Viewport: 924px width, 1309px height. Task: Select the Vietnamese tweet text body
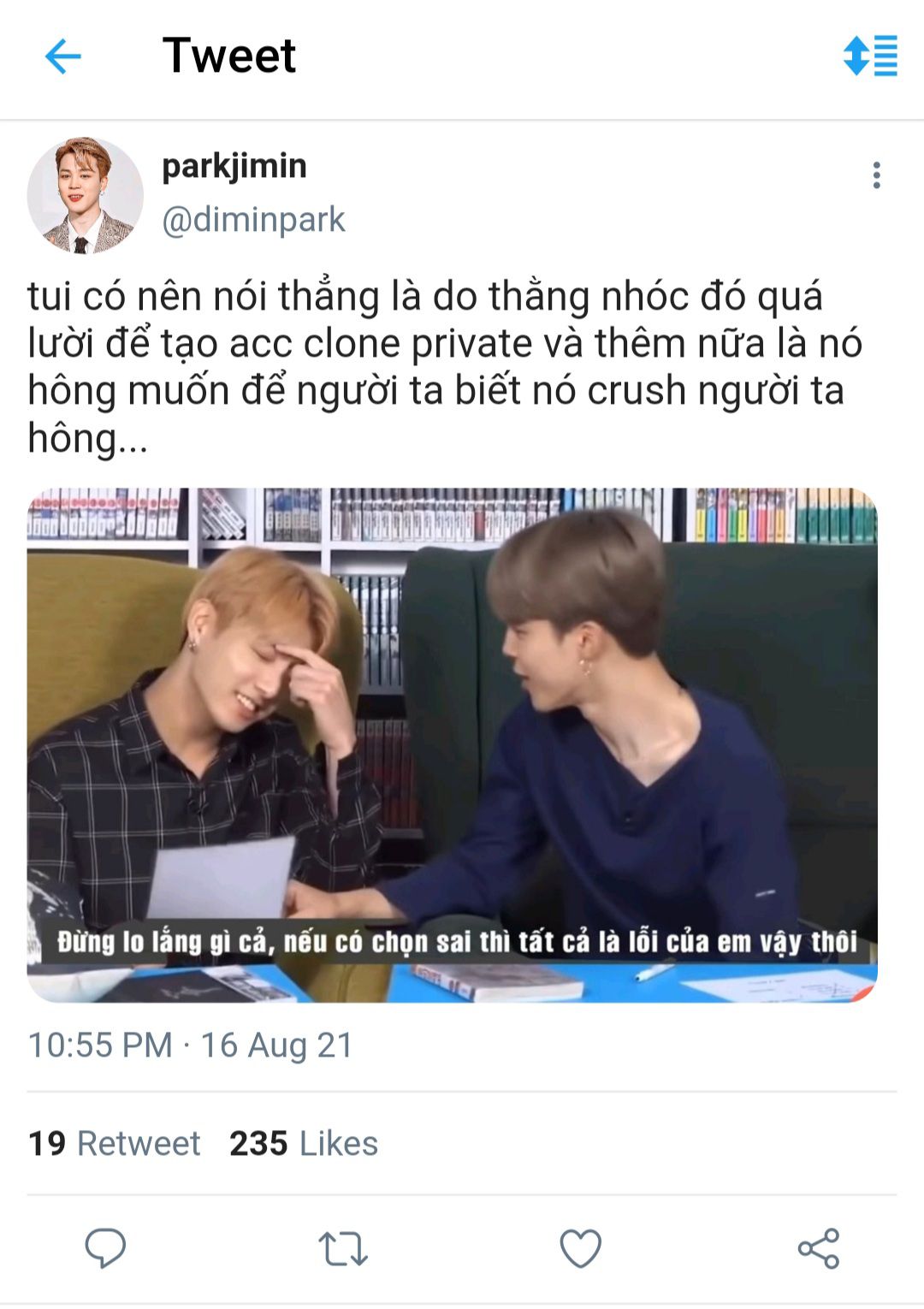[x=445, y=367]
